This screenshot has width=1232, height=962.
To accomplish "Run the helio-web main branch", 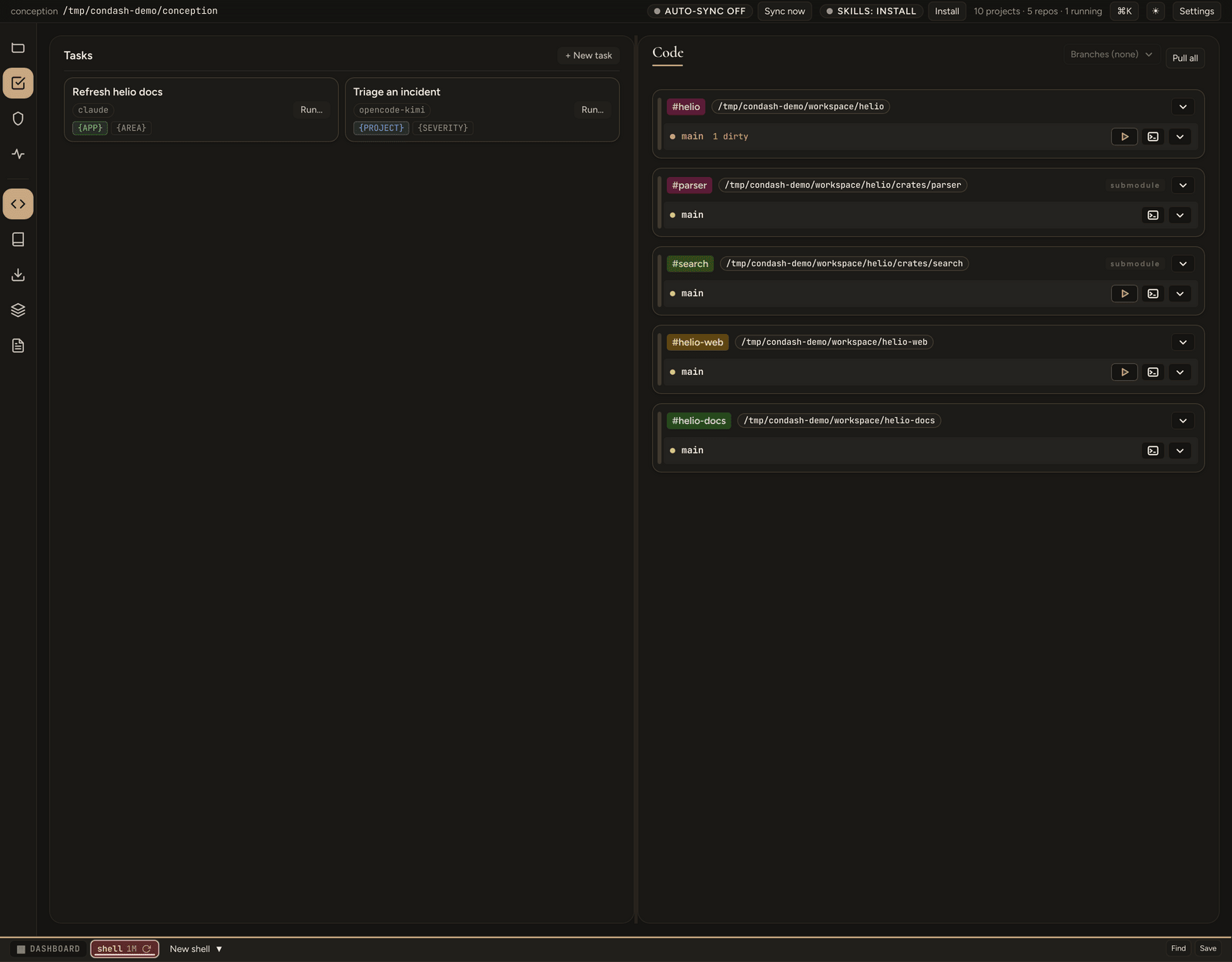I will tap(1124, 372).
